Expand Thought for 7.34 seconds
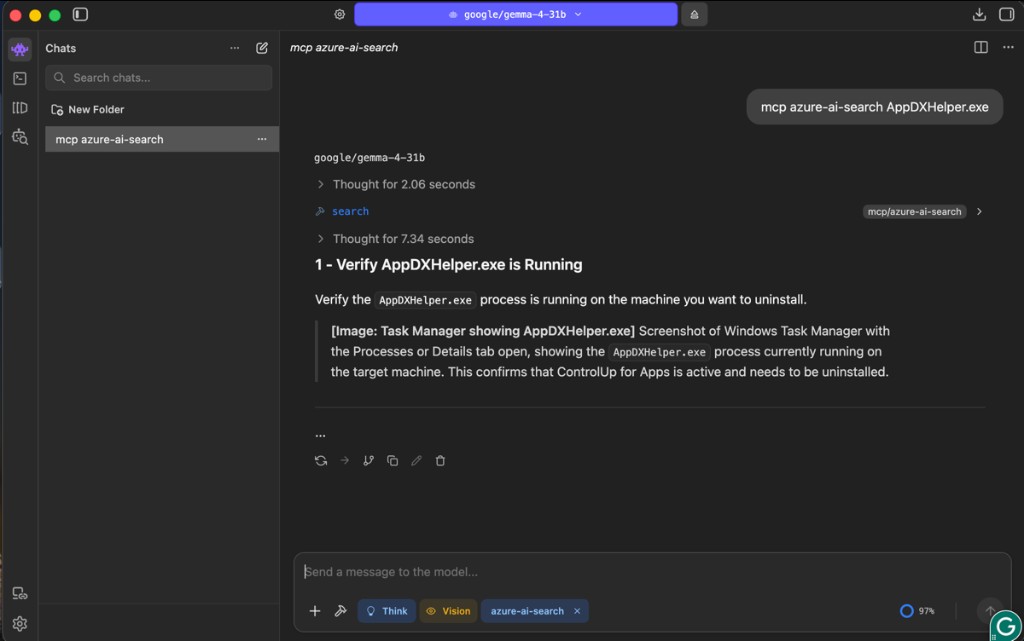The image size is (1024, 641). click(x=395, y=239)
